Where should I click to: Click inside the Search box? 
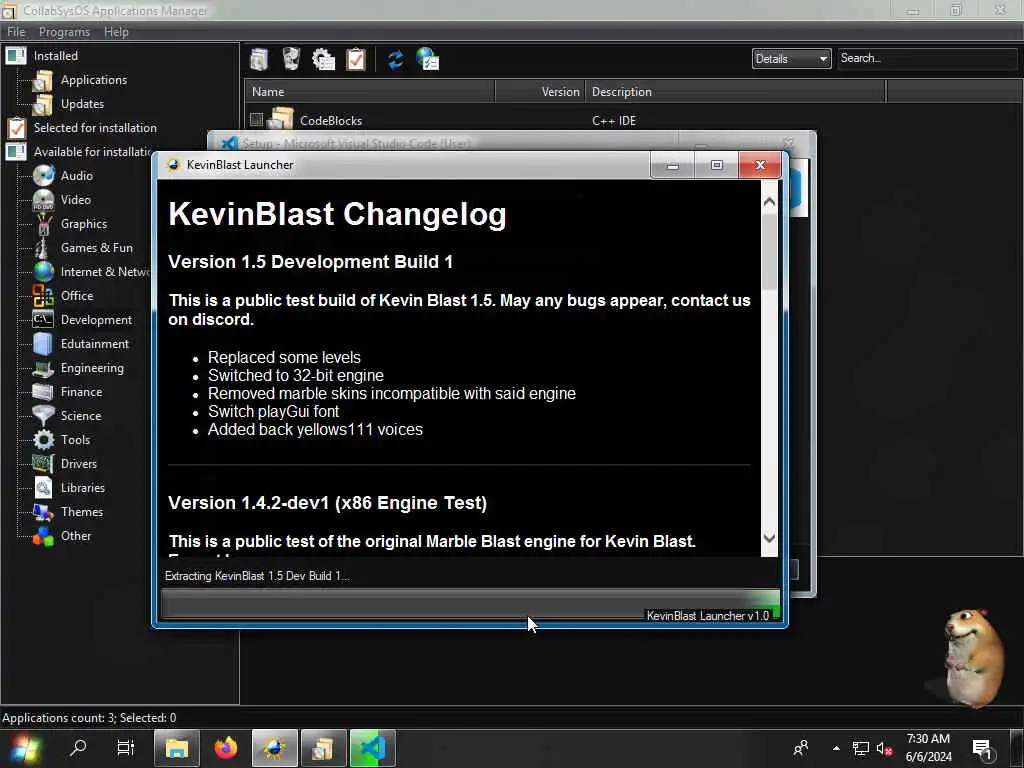click(927, 58)
